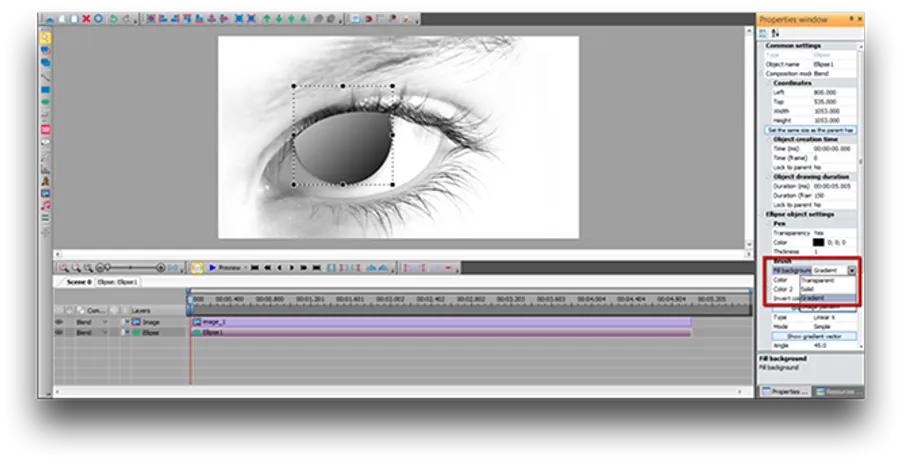Image resolution: width=900 pixels, height=459 pixels.
Task: Click the pin icon of Properties window
Action: click(x=852, y=19)
